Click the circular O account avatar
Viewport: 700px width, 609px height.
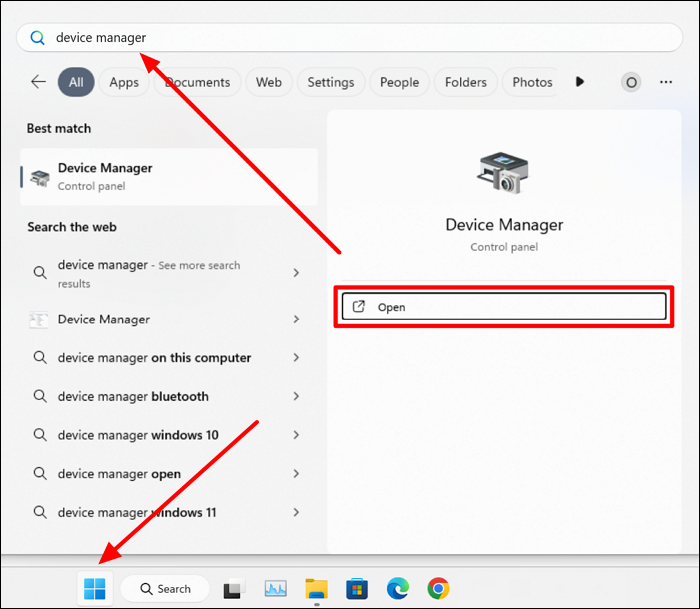(631, 82)
